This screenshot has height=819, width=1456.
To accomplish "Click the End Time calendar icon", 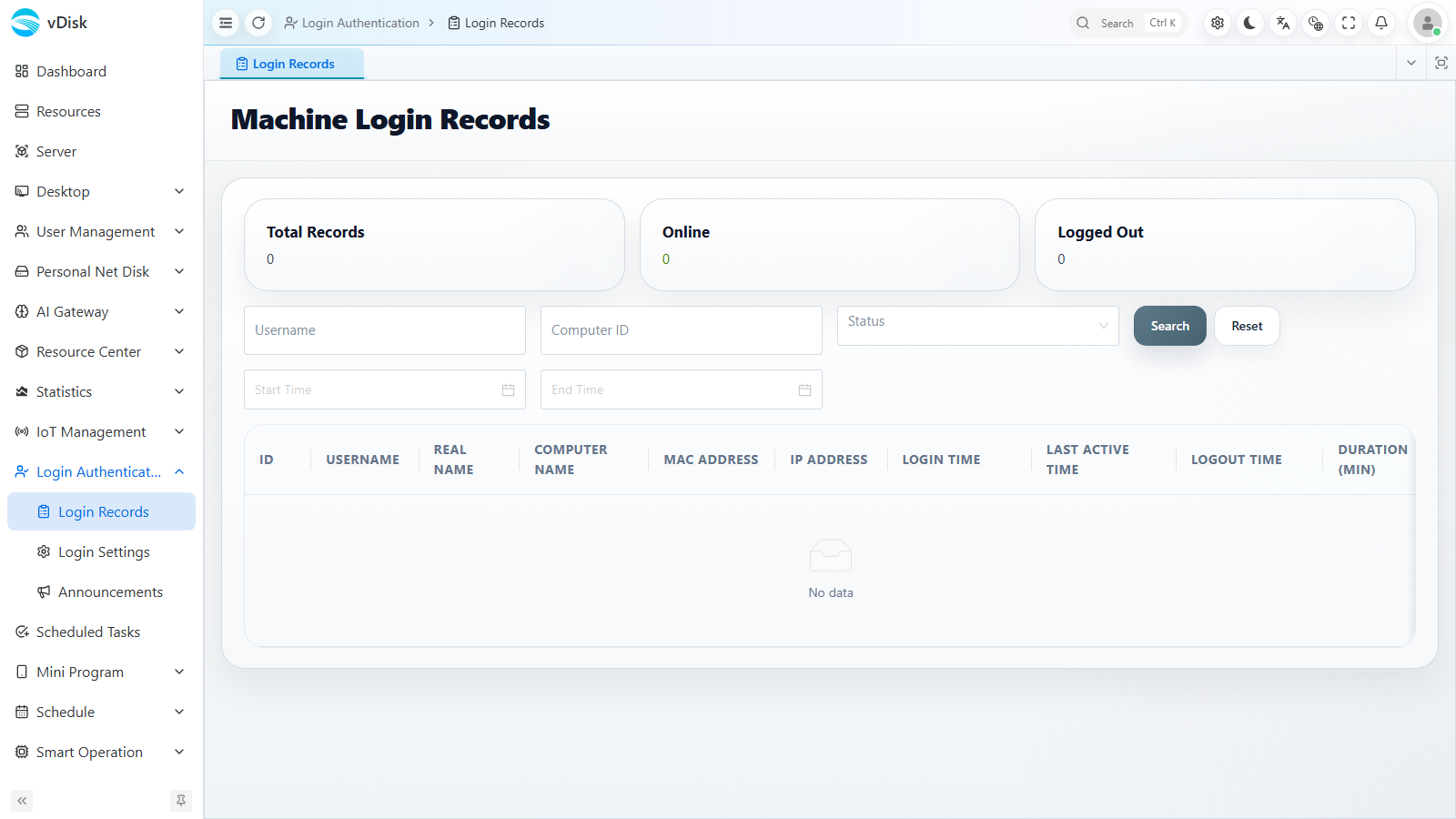I will coord(804,389).
